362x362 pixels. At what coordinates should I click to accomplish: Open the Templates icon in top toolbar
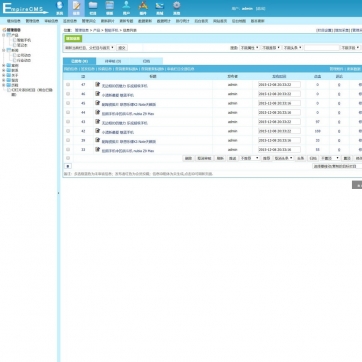pyautogui.click(x=110, y=8)
